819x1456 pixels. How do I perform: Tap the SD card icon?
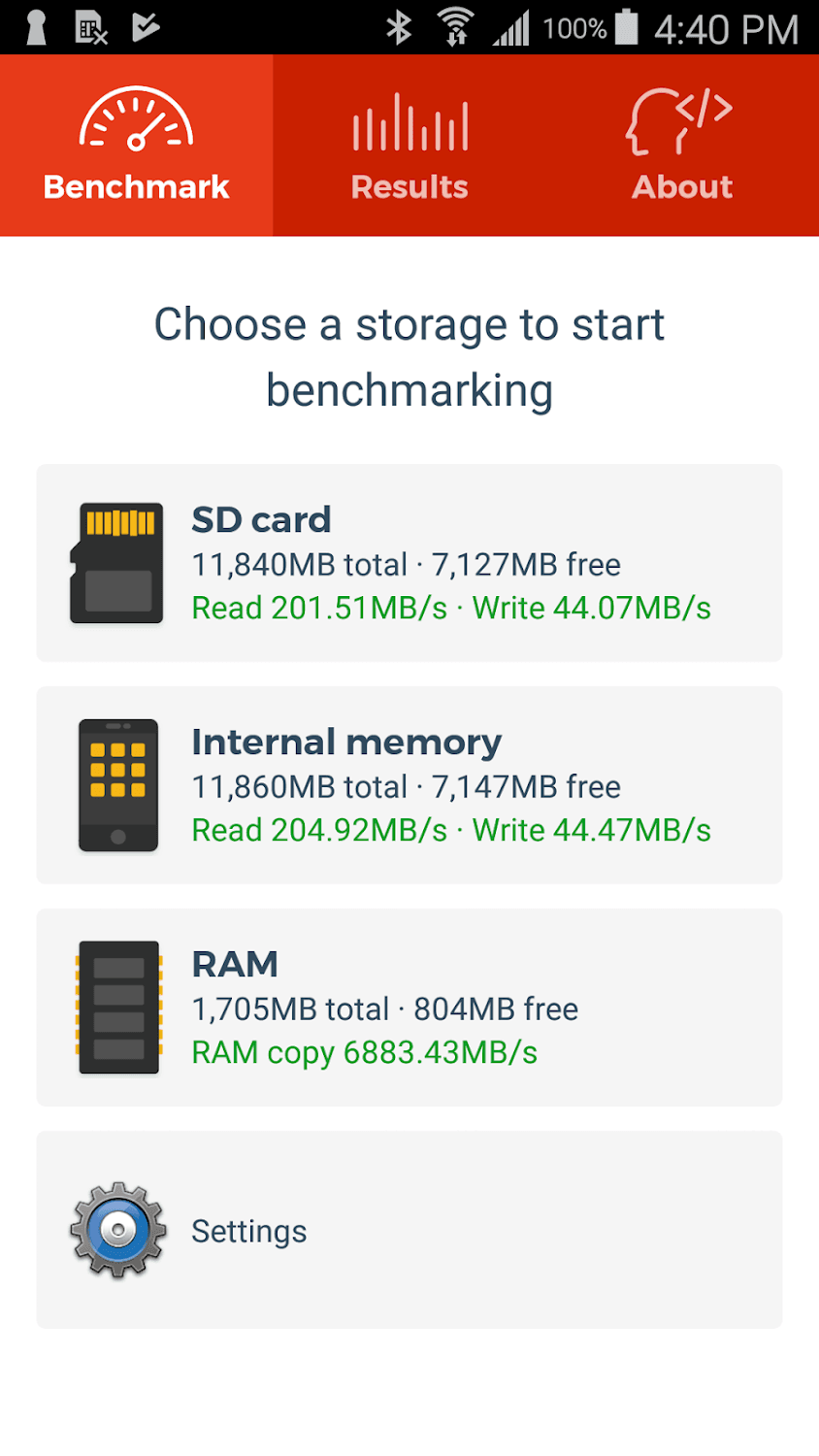(x=117, y=563)
